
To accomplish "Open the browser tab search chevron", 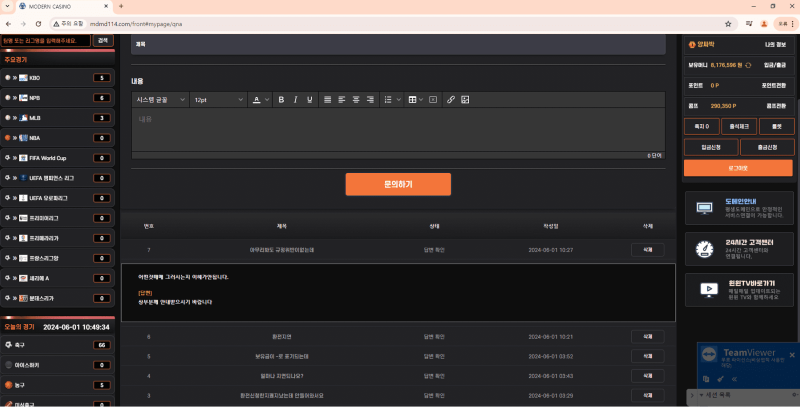I will [x=7, y=6].
